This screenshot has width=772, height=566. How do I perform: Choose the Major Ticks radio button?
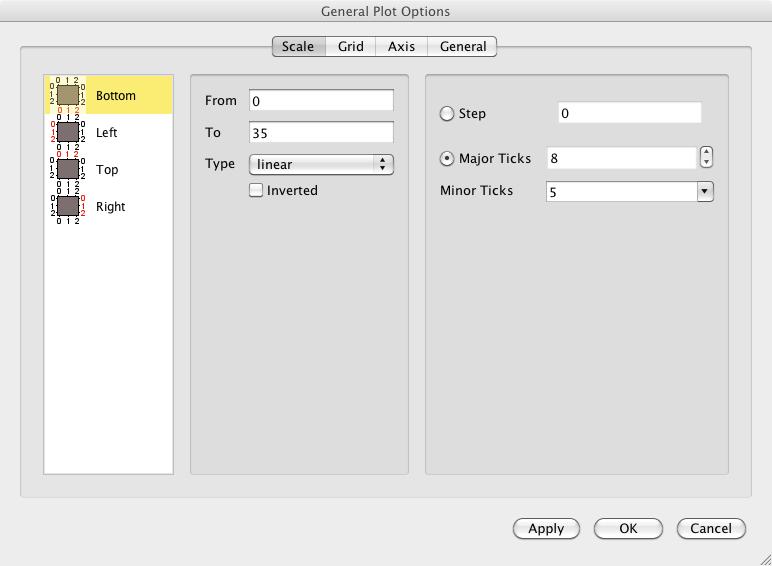coord(447,159)
